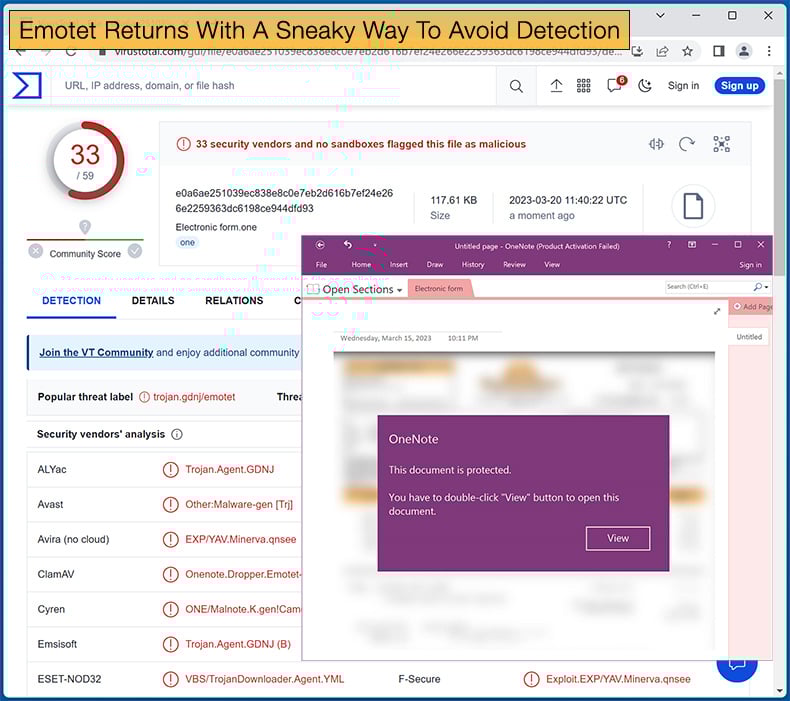Viewport: 790px width, 701px height.
Task: Click the View button in OneNote prompt
Action: (x=618, y=538)
